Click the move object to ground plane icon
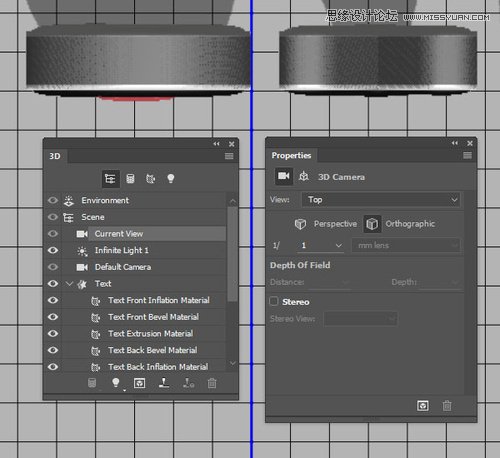 pos(164,383)
